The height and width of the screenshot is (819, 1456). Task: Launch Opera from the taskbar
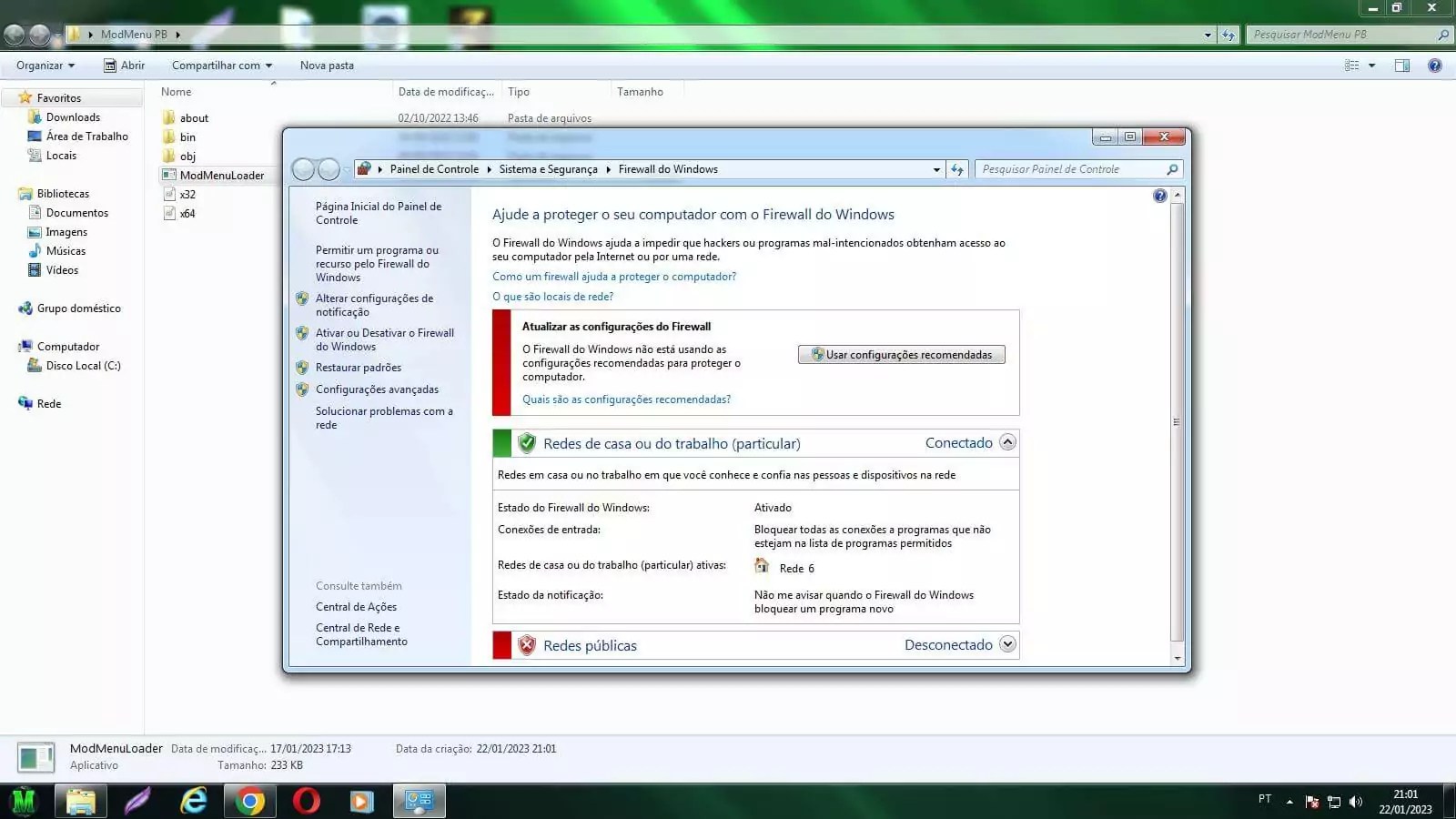tap(306, 802)
